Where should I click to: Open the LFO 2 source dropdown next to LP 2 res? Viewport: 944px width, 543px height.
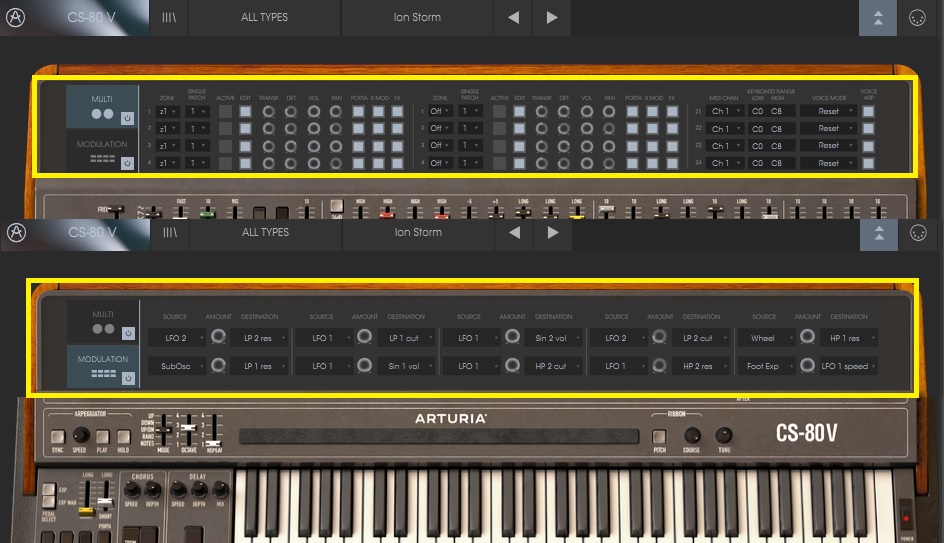point(176,338)
